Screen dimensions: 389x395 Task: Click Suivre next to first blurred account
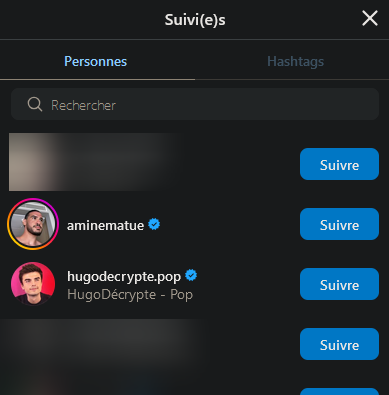click(339, 164)
